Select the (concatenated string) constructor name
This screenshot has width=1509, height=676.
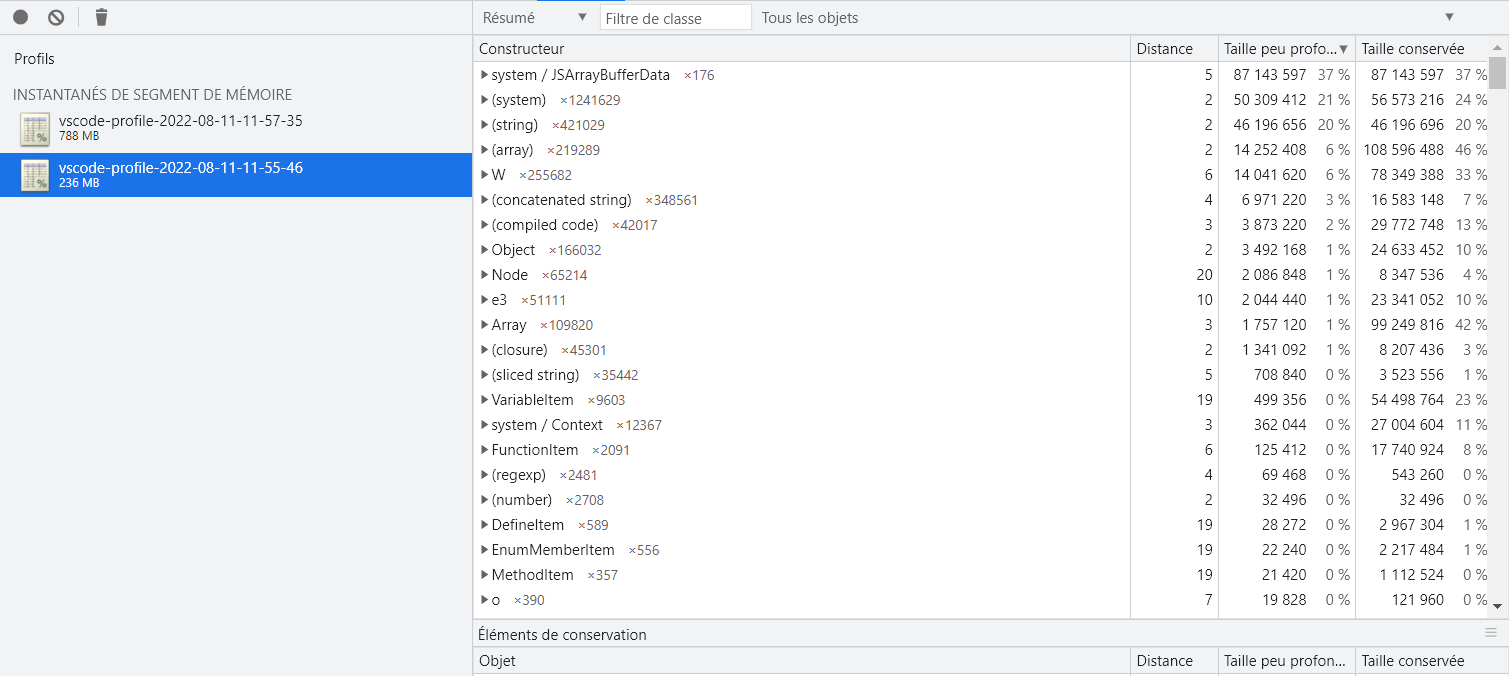point(562,200)
